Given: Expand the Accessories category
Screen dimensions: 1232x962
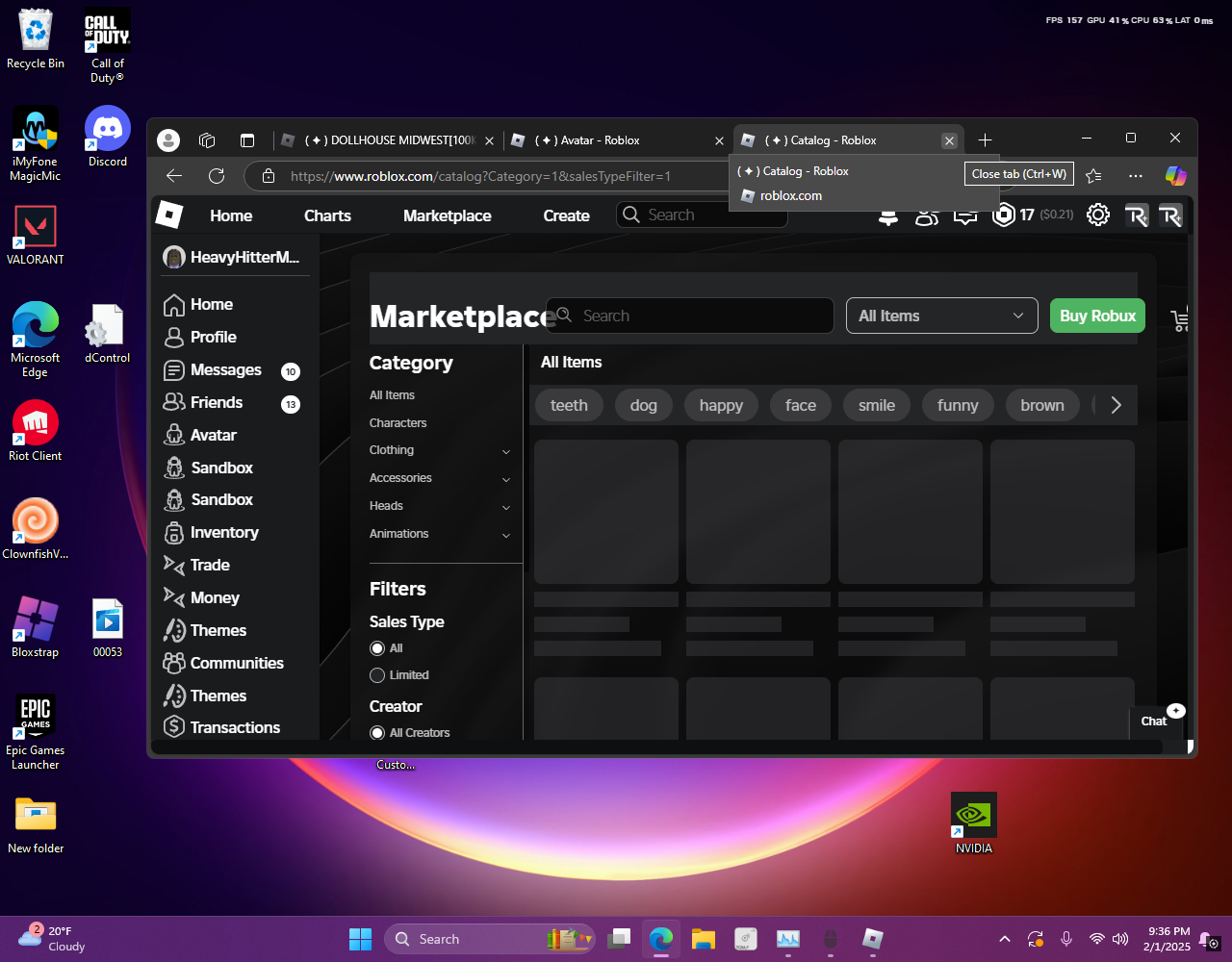Looking at the screenshot, I should point(506,479).
